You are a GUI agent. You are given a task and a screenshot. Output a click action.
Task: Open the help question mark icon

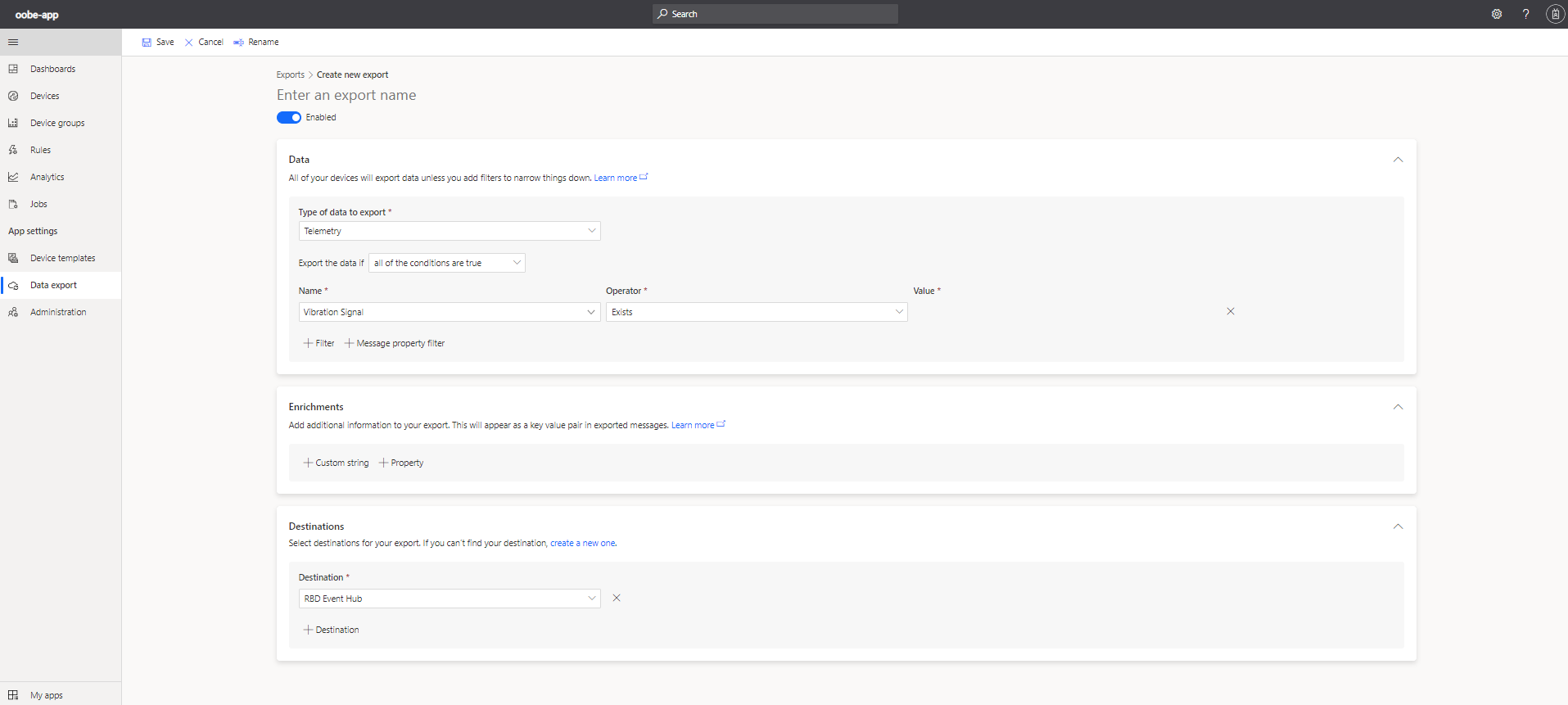tap(1525, 14)
